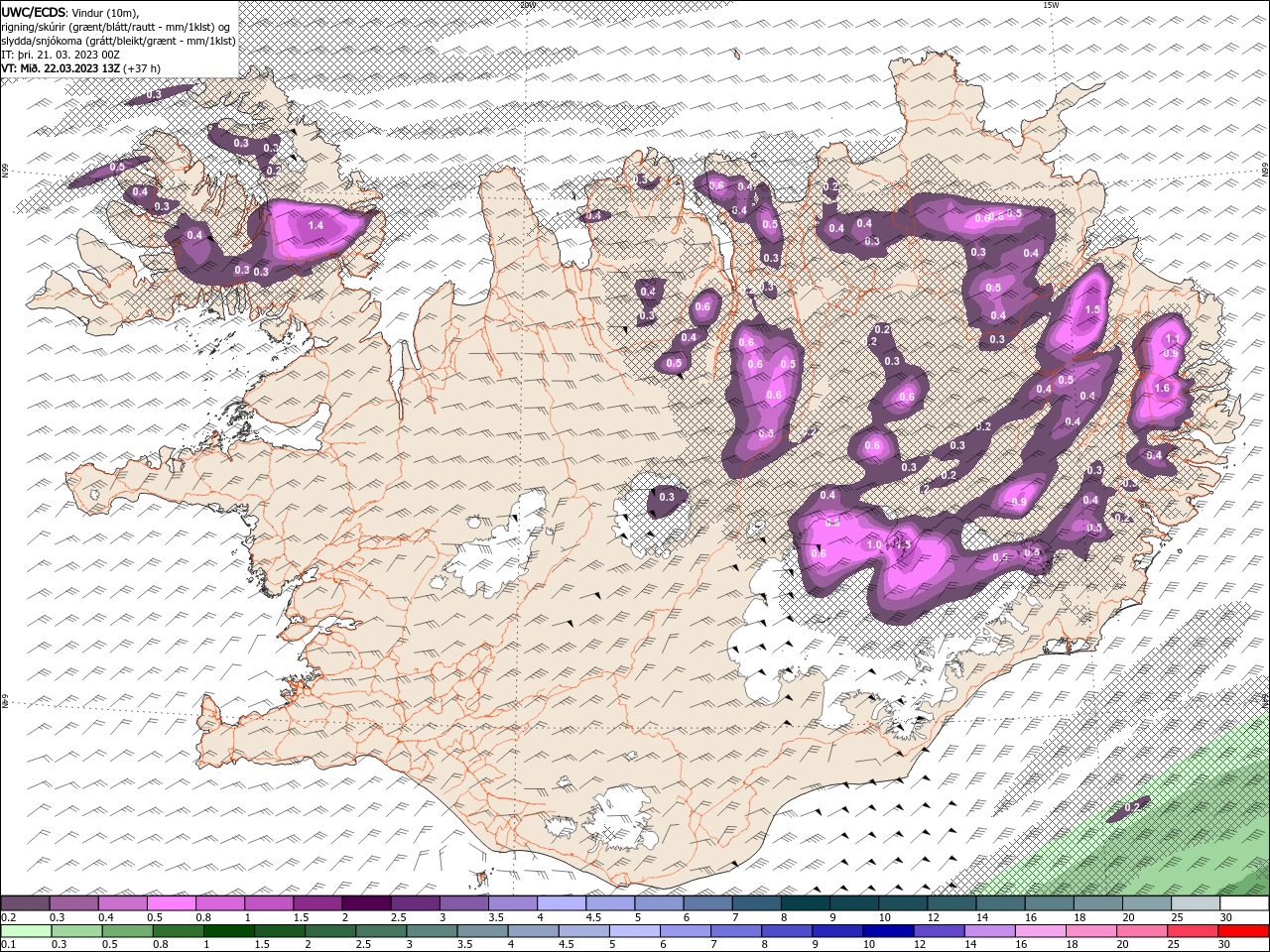
Task: Select the light gray 25 snowfall swatch
Action: [x=1195, y=903]
